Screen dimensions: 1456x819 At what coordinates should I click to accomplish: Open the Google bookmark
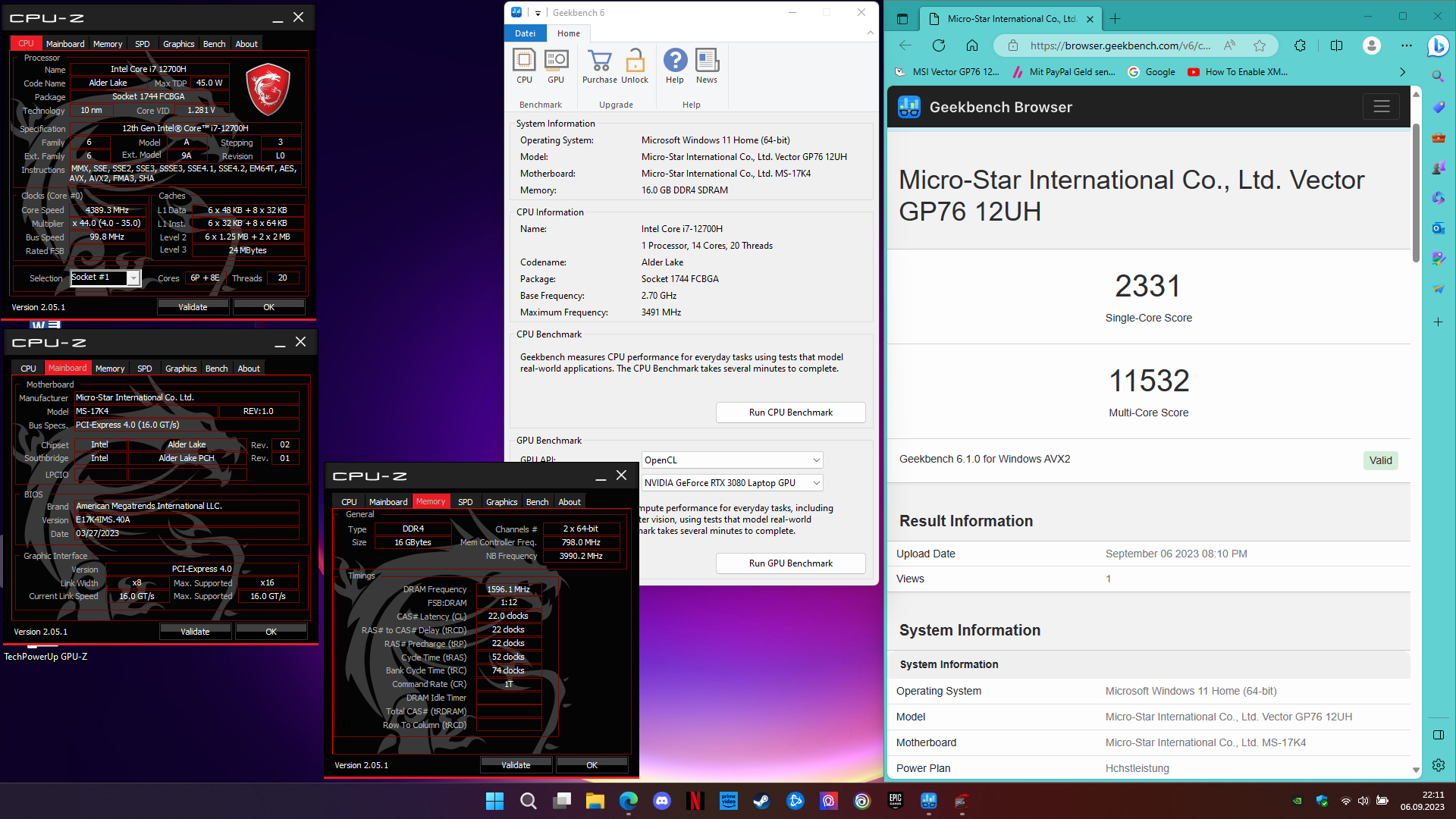click(x=1151, y=72)
